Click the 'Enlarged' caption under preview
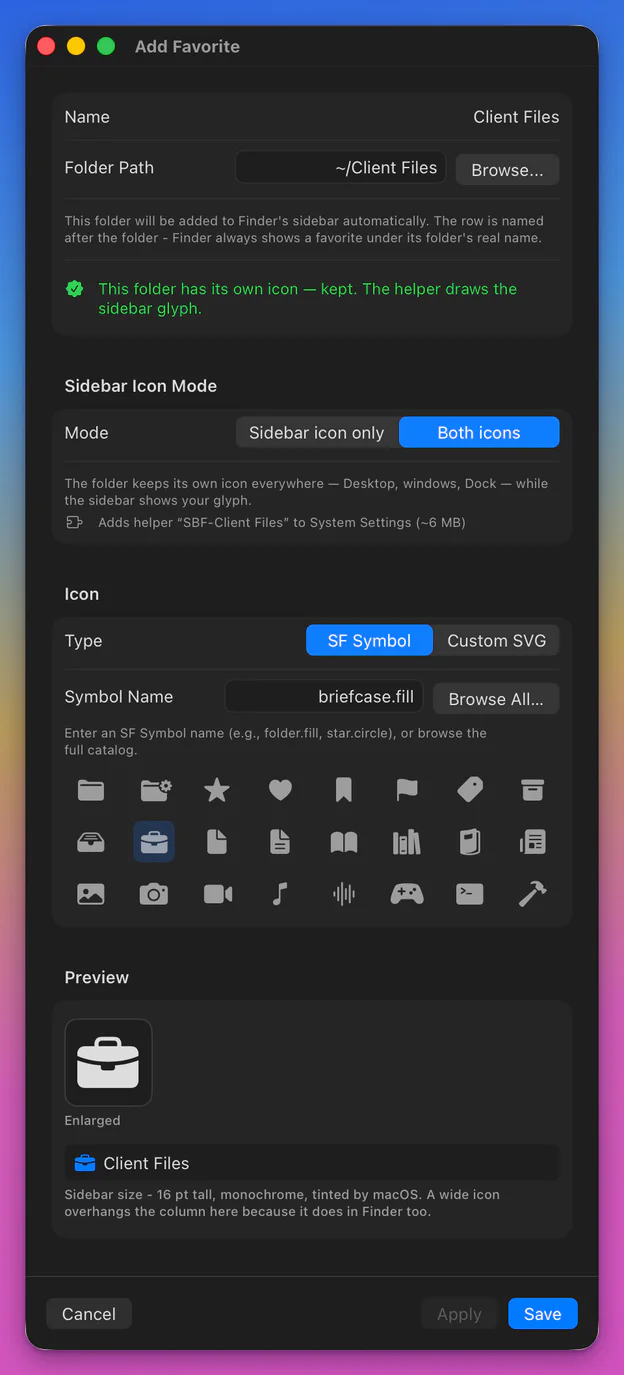The width and height of the screenshot is (624, 1375). pyautogui.click(x=92, y=1120)
